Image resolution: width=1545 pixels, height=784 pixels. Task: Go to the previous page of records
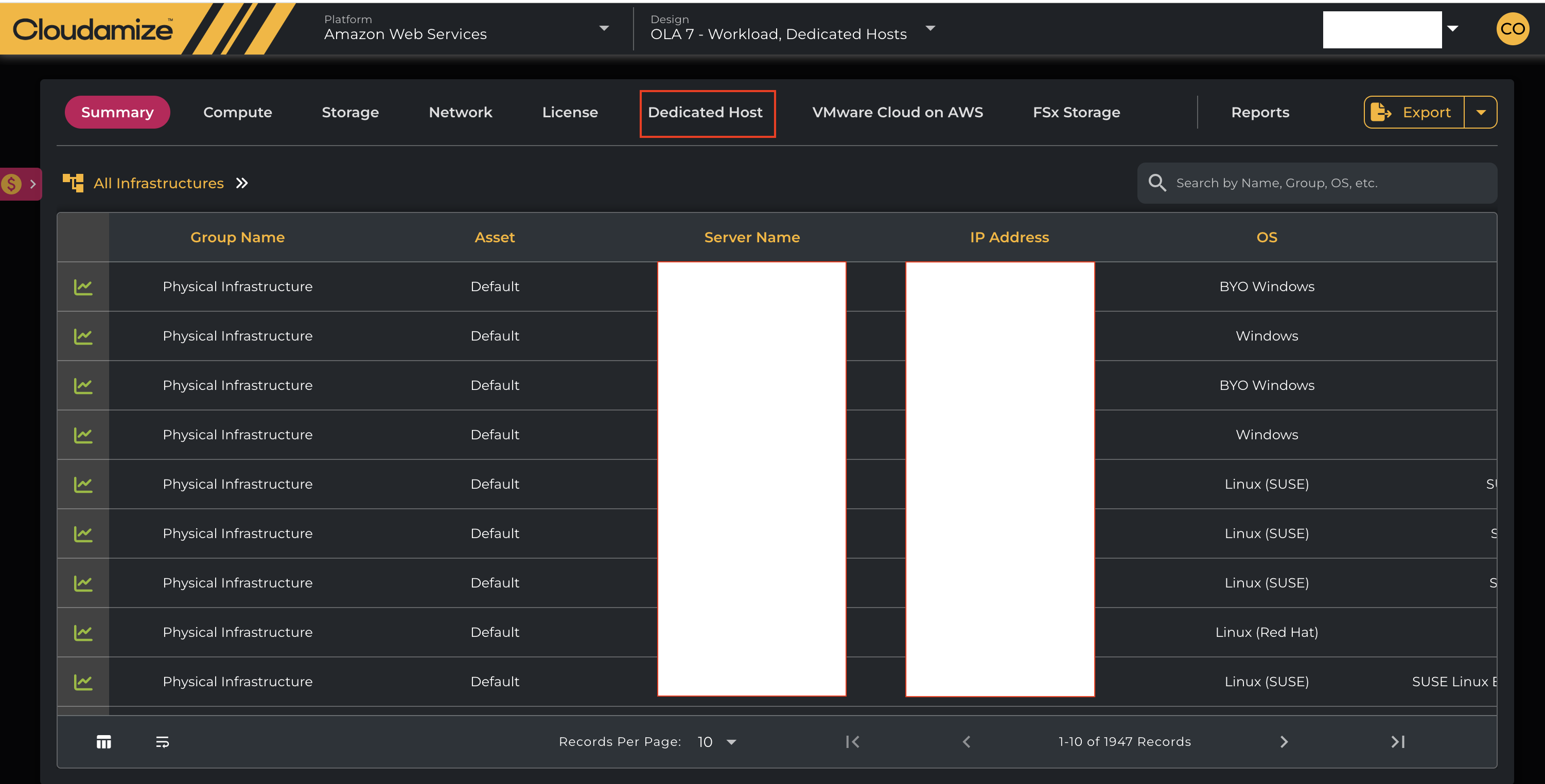point(966,742)
